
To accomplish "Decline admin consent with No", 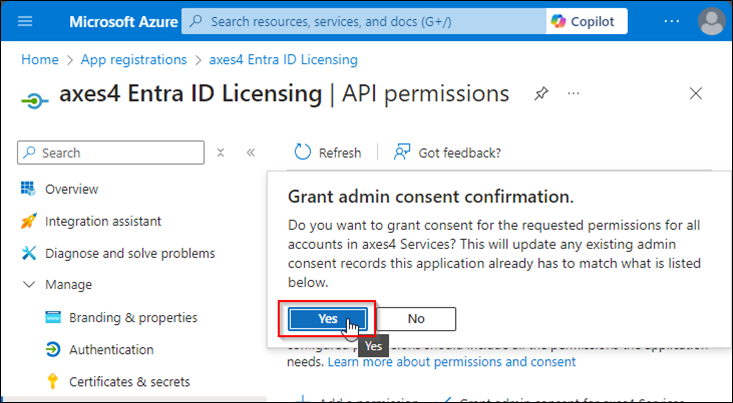I will click(x=416, y=319).
